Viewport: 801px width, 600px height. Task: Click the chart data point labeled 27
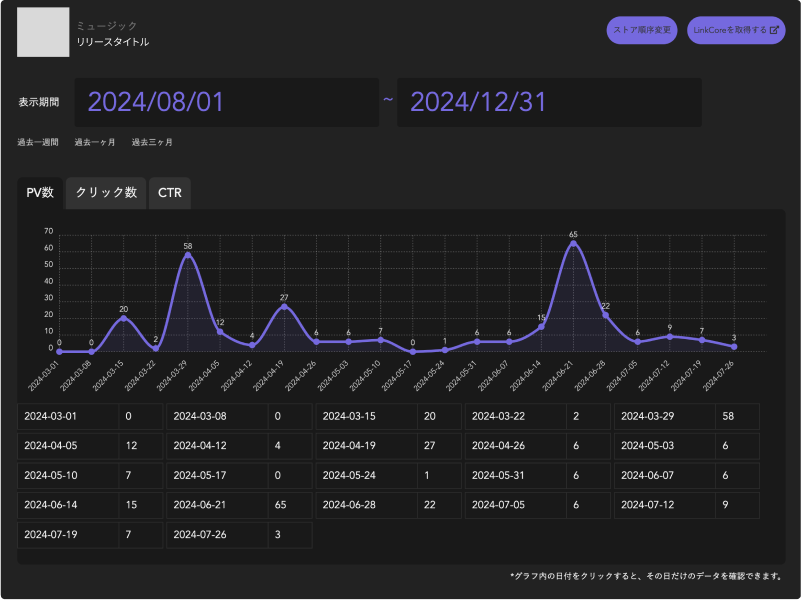tap(284, 306)
